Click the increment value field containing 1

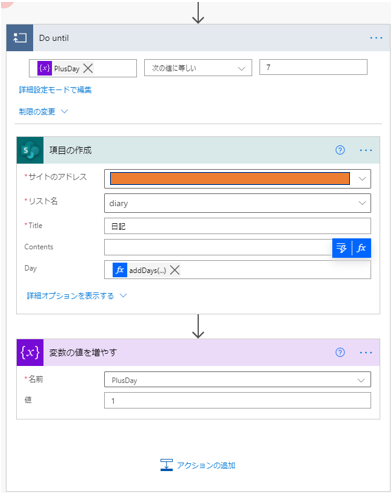pyautogui.click(x=237, y=400)
